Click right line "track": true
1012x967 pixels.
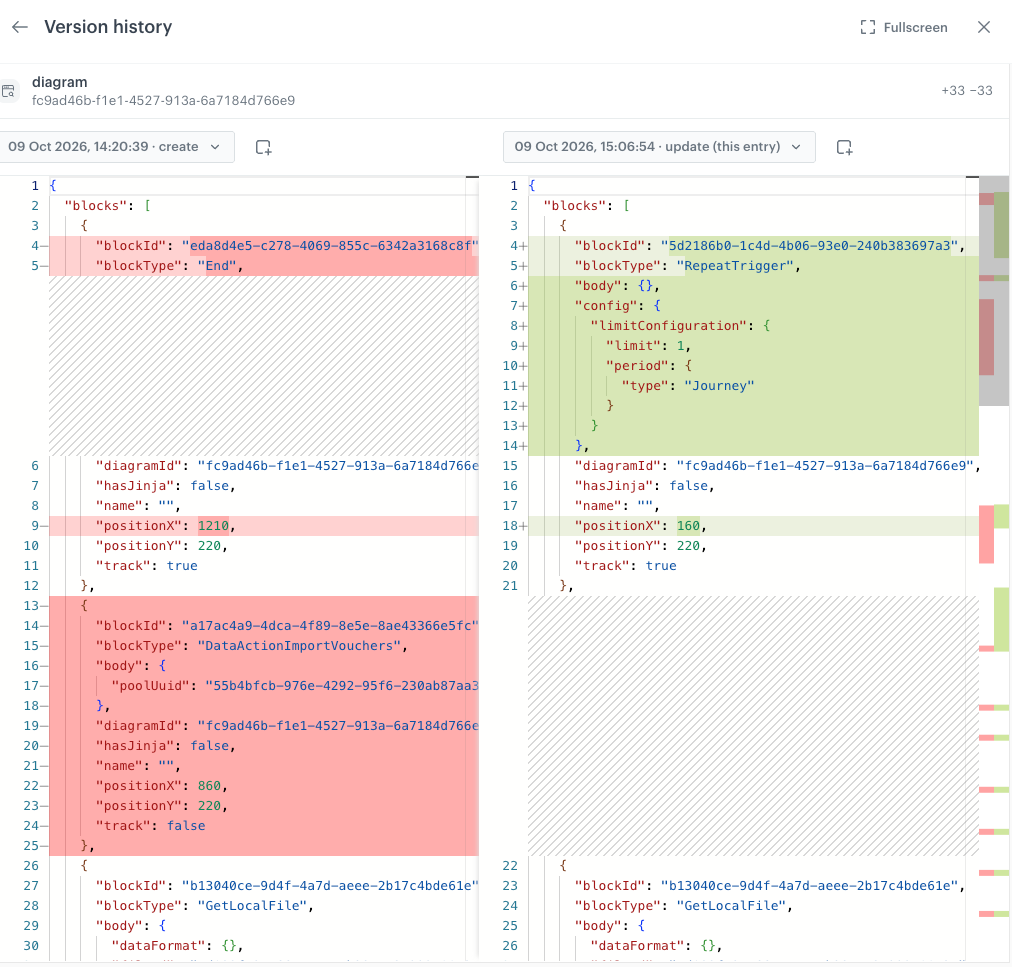tap(625, 566)
